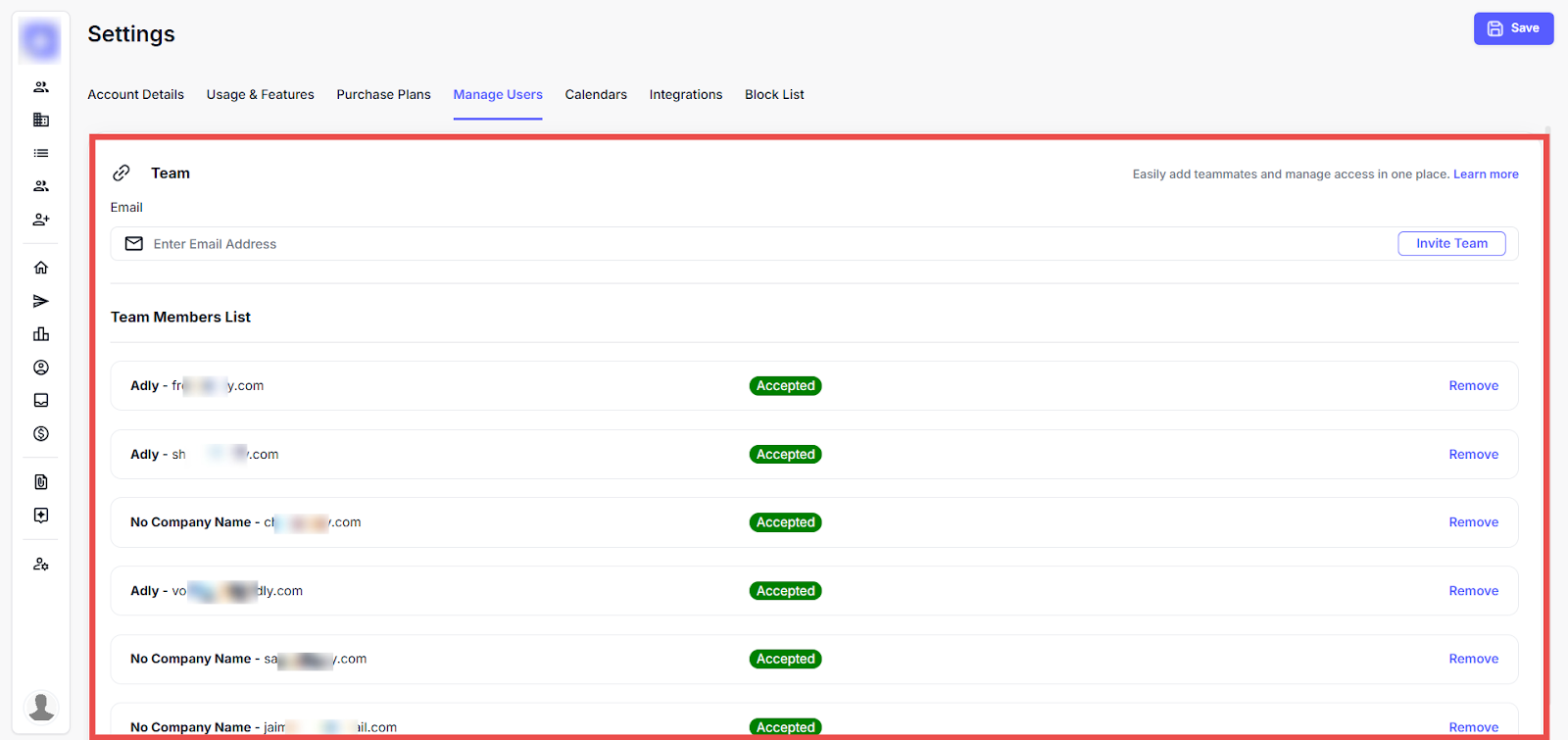Viewport: 1568px width, 740px height.
Task: Click the profile avatar at bottom left
Action: click(41, 706)
